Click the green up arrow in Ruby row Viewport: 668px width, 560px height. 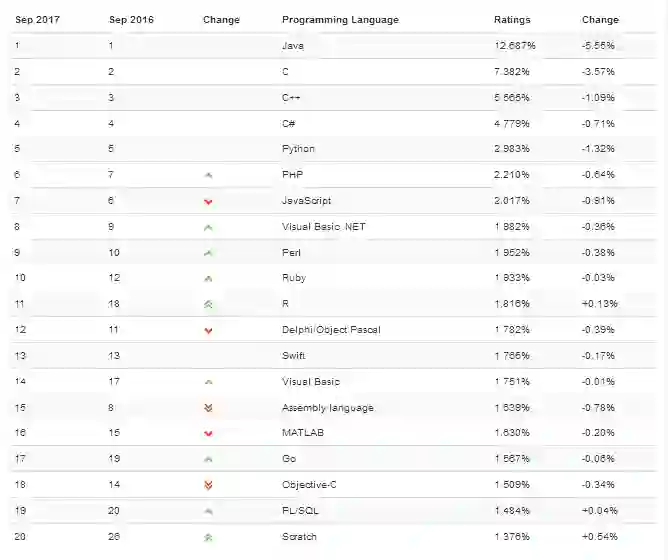pos(208,278)
